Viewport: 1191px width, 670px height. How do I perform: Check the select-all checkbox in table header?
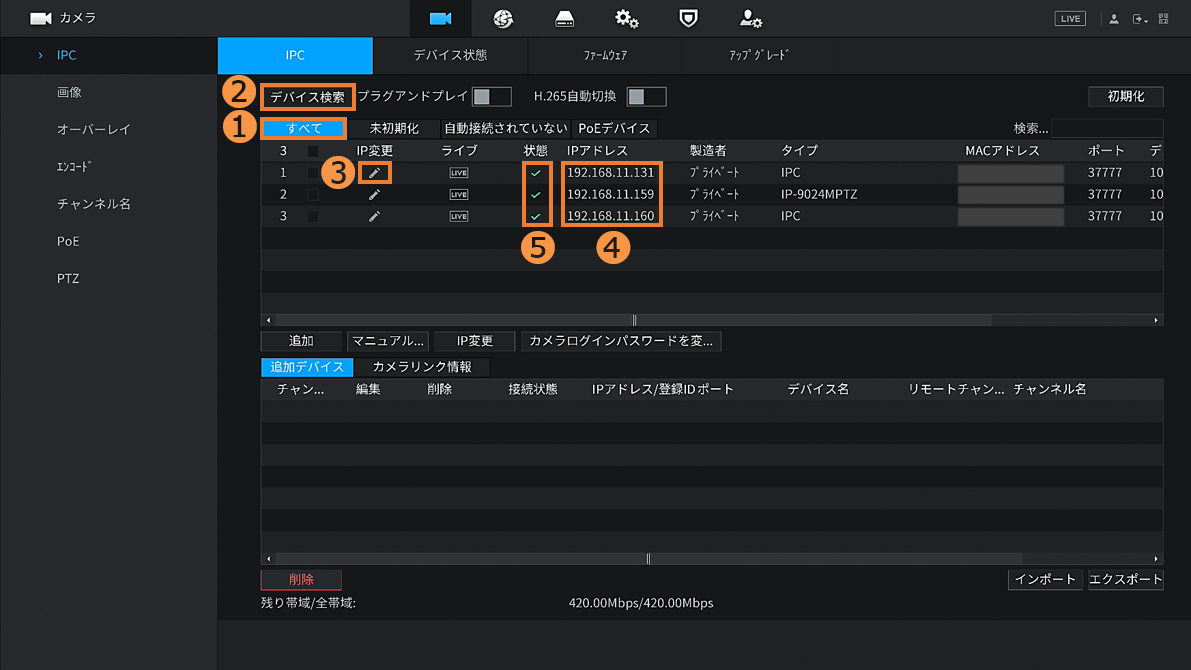pyautogui.click(x=313, y=151)
